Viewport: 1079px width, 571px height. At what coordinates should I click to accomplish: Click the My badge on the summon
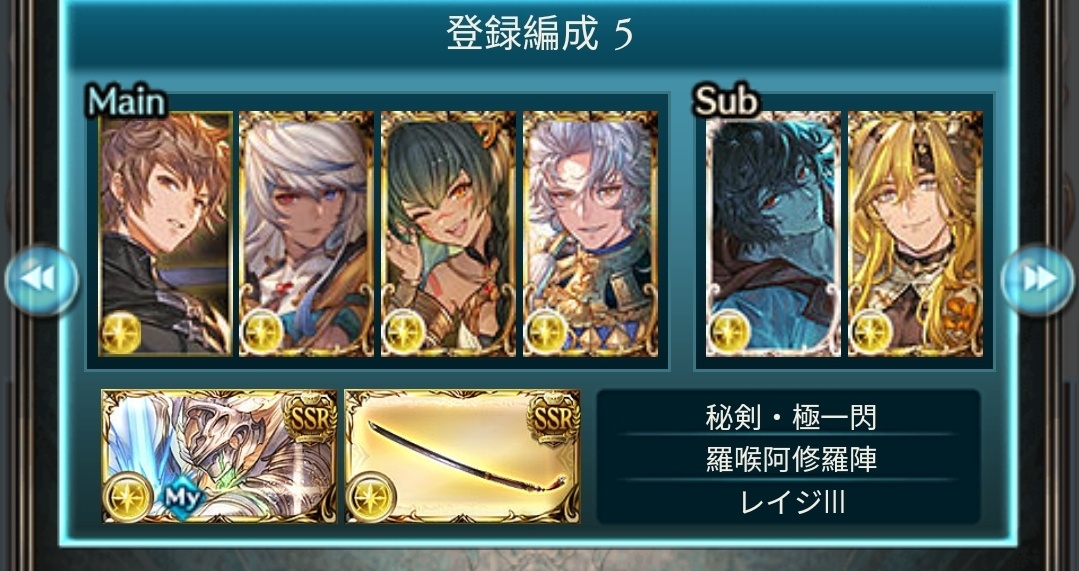[x=183, y=496]
